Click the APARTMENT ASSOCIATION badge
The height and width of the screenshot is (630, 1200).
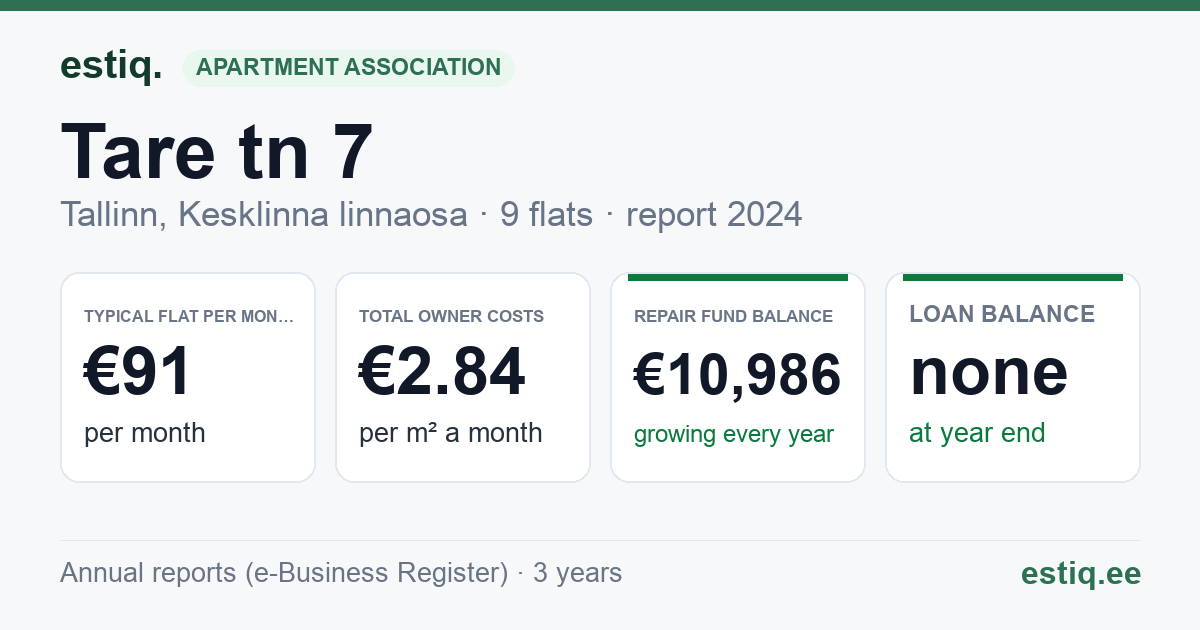click(348, 68)
